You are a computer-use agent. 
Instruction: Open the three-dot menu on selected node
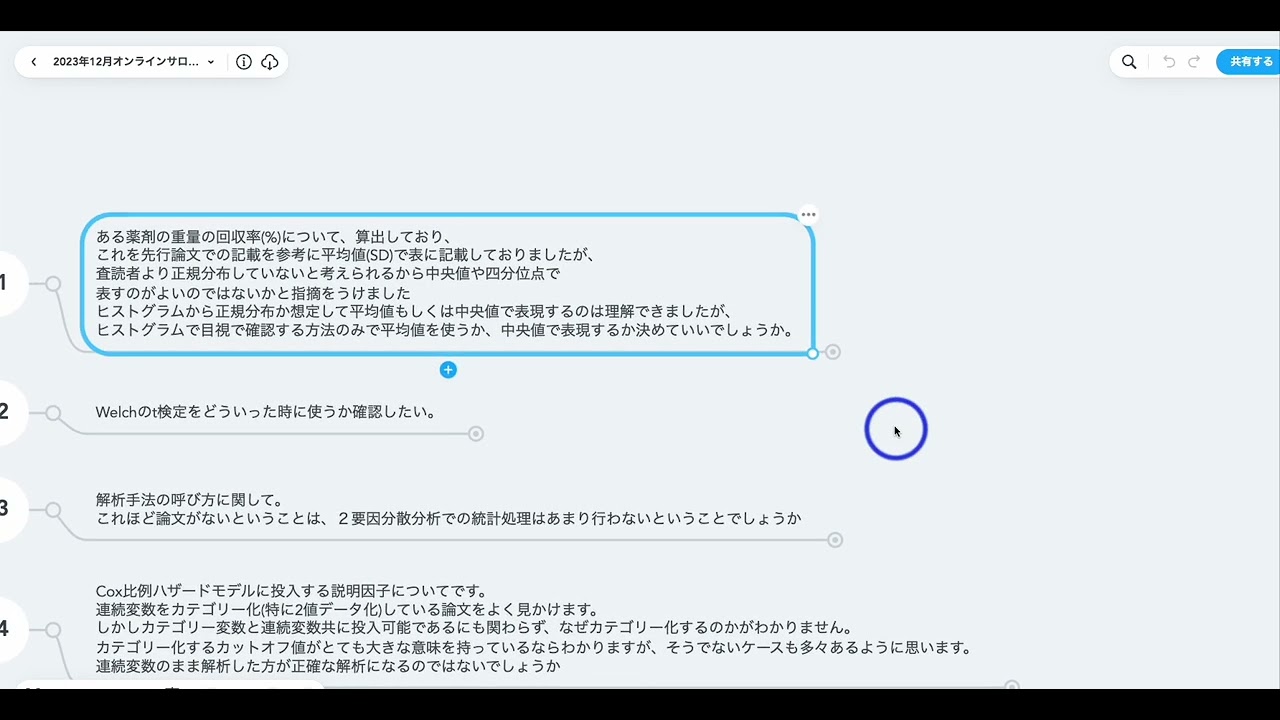(x=808, y=214)
